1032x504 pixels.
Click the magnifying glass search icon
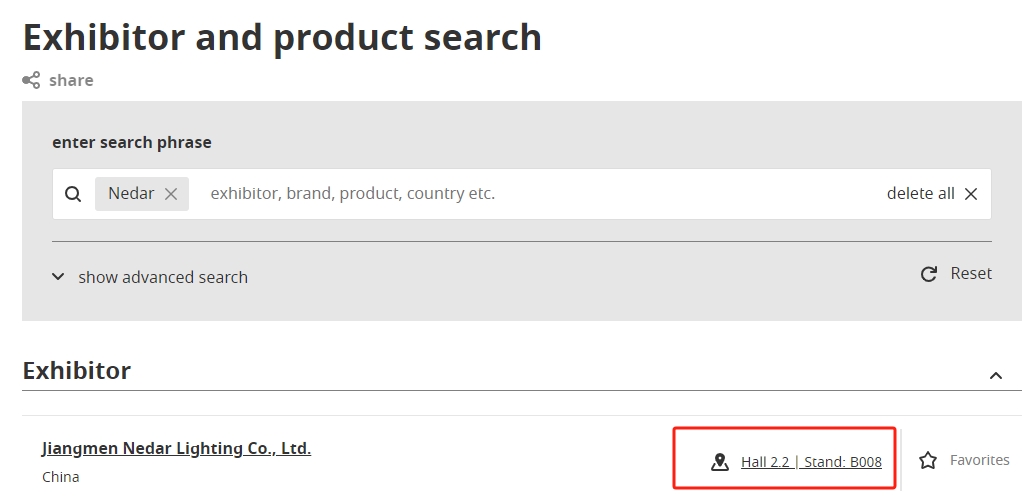coord(73,194)
